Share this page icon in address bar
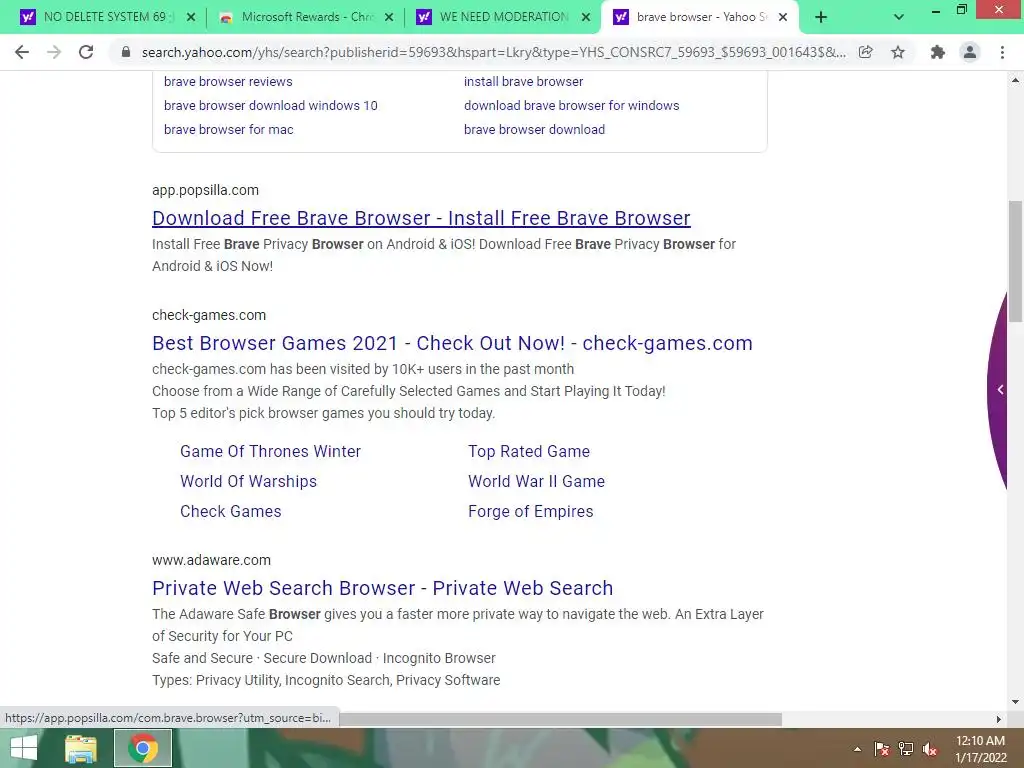The height and width of the screenshot is (768, 1024). click(866, 52)
